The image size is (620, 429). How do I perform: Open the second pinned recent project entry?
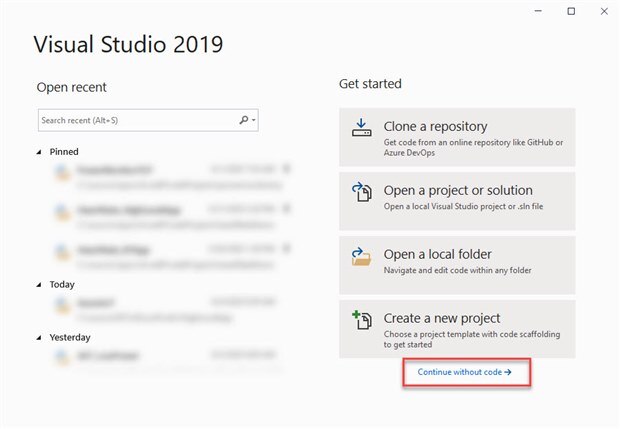point(160,214)
